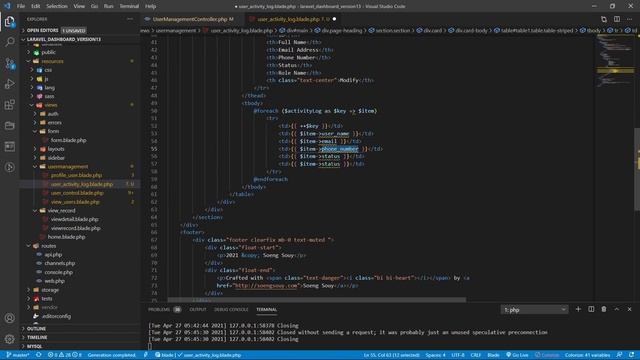Expand the MySQL section
Image resolution: width=640 pixels, height=360 pixels.
(x=80, y=346)
